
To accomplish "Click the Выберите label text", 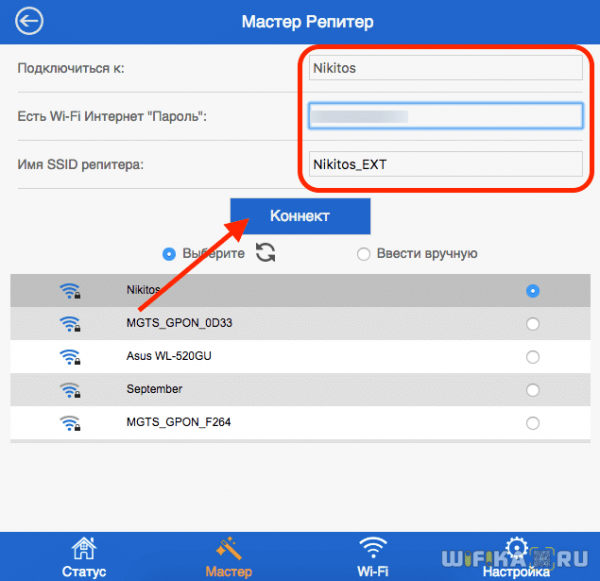I will pyautogui.click(x=214, y=253).
